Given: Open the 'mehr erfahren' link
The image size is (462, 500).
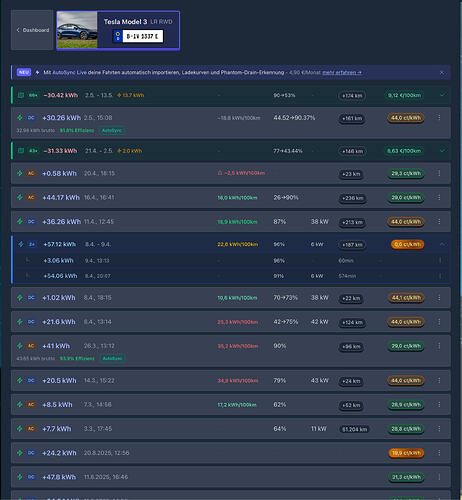Looking at the screenshot, I should coord(342,72).
